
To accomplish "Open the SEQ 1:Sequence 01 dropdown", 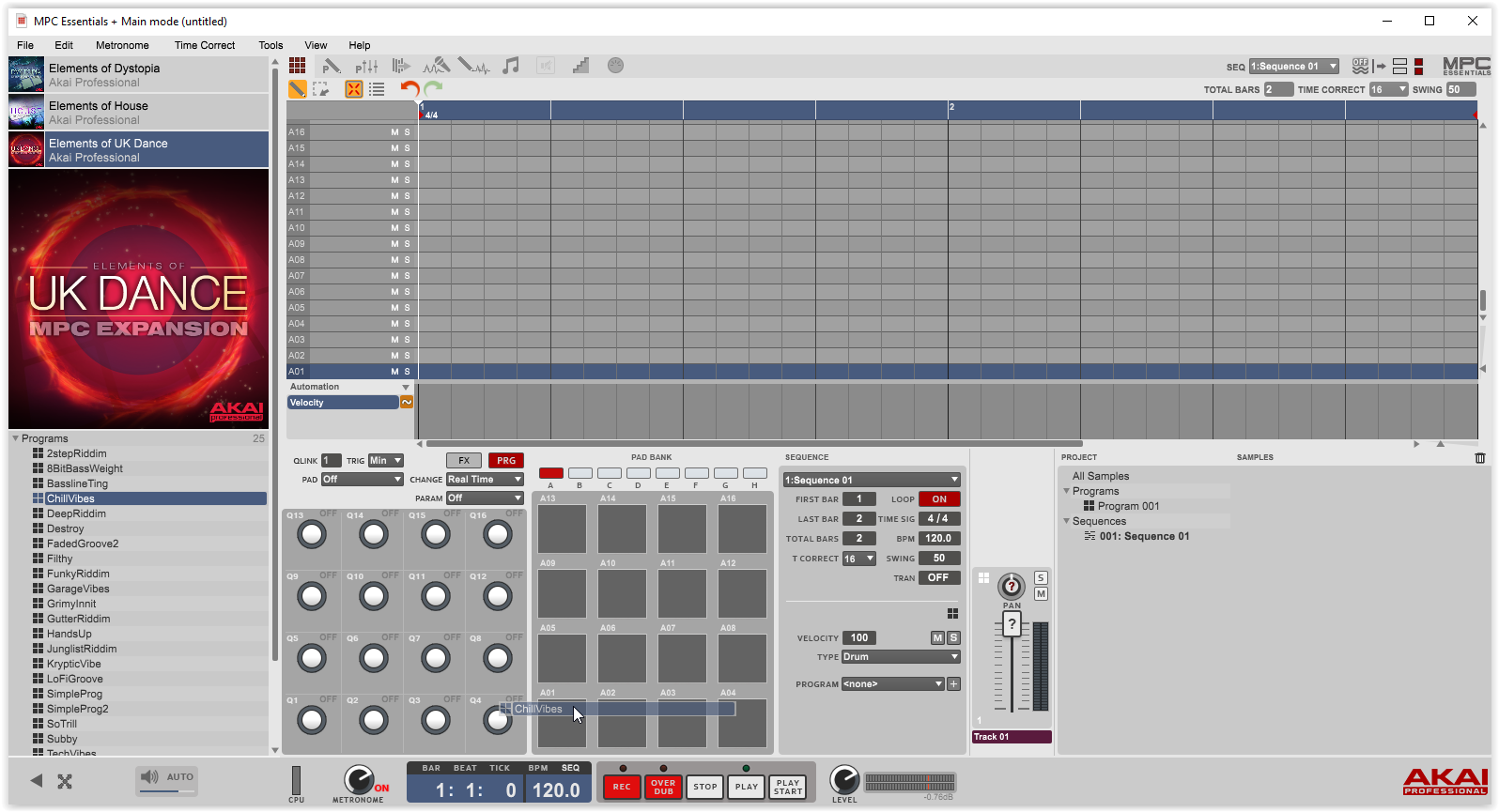I will [1293, 67].
